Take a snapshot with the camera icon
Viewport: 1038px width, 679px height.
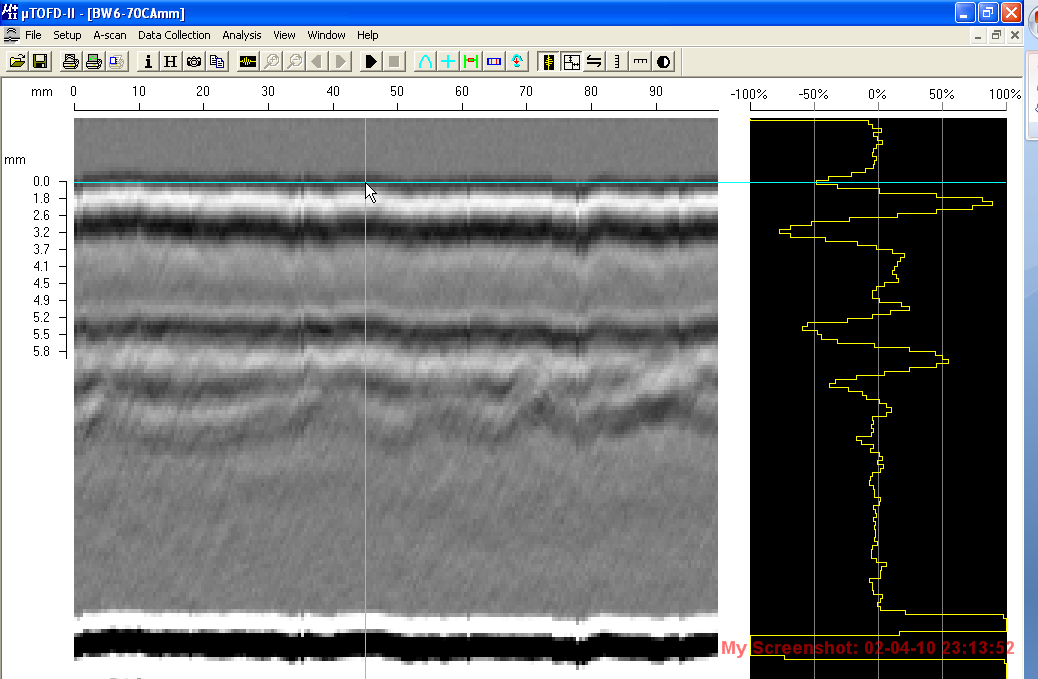point(193,62)
